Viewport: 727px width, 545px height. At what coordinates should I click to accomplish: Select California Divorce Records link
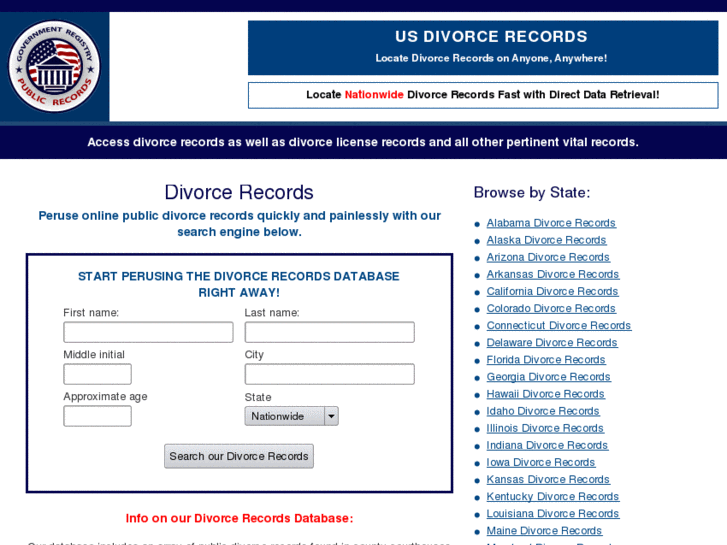pyautogui.click(x=552, y=292)
